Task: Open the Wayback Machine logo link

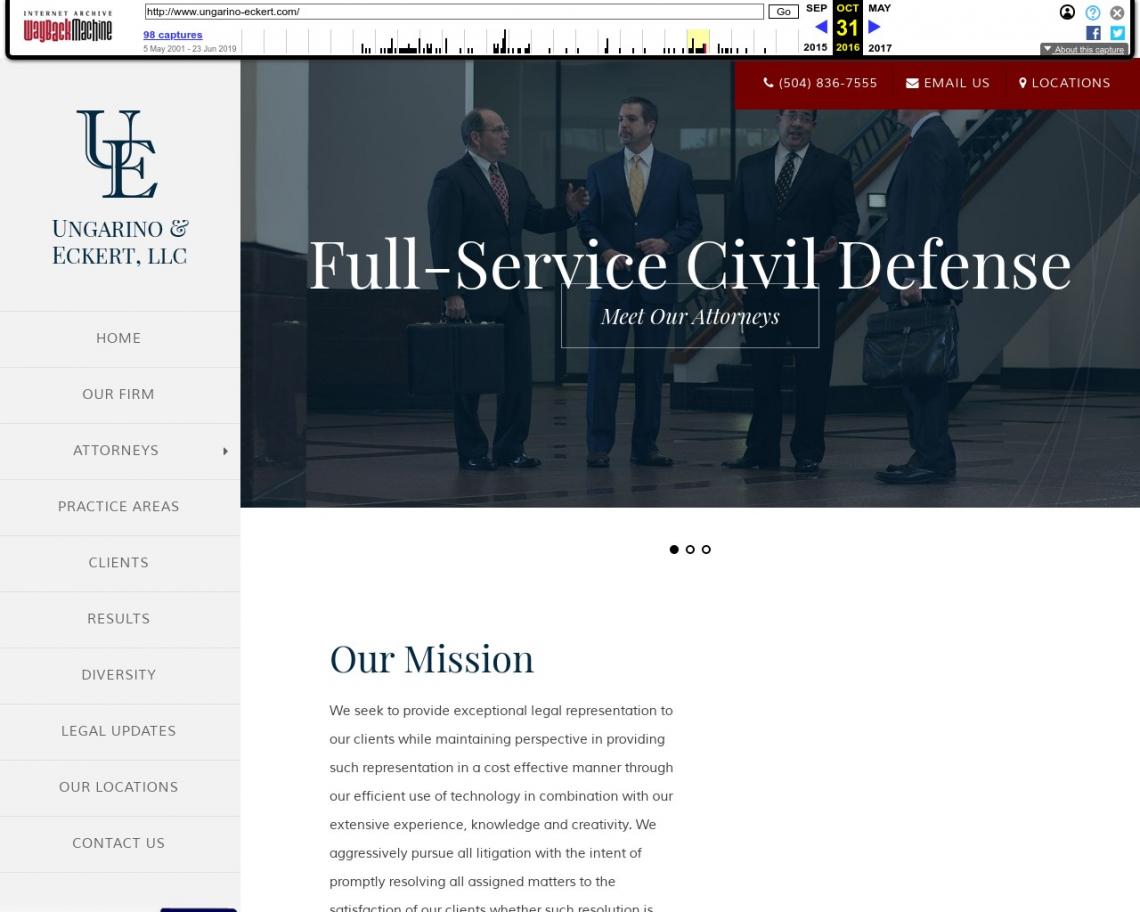Action: point(68,27)
